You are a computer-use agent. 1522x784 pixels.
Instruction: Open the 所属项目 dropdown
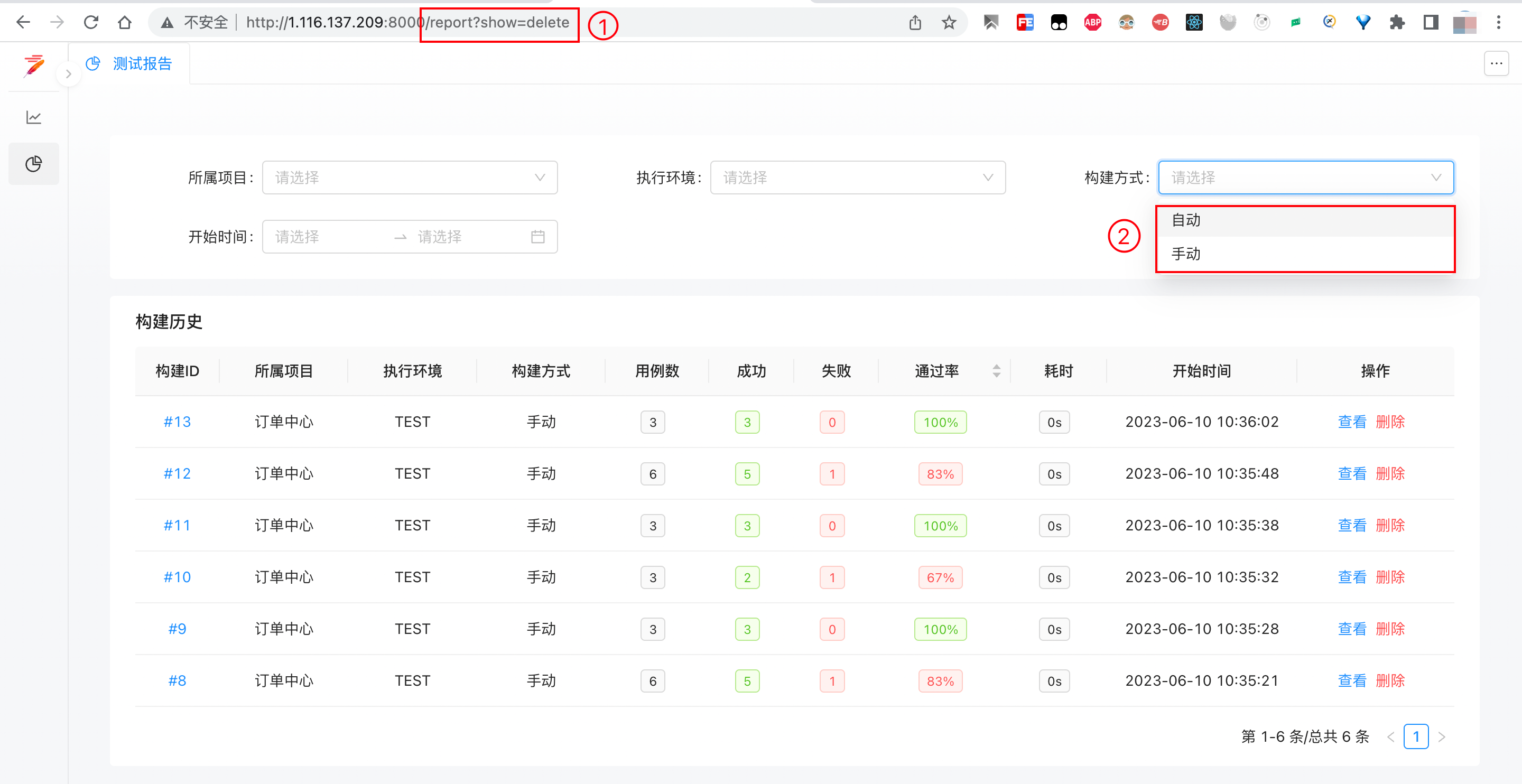tap(410, 177)
